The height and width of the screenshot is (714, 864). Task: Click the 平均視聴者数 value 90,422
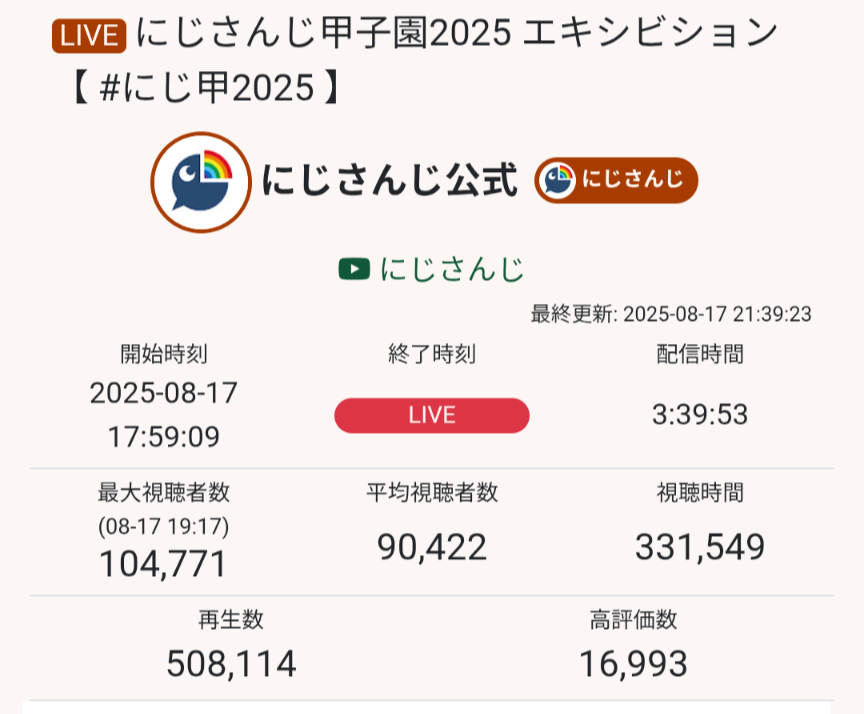pyautogui.click(x=432, y=547)
